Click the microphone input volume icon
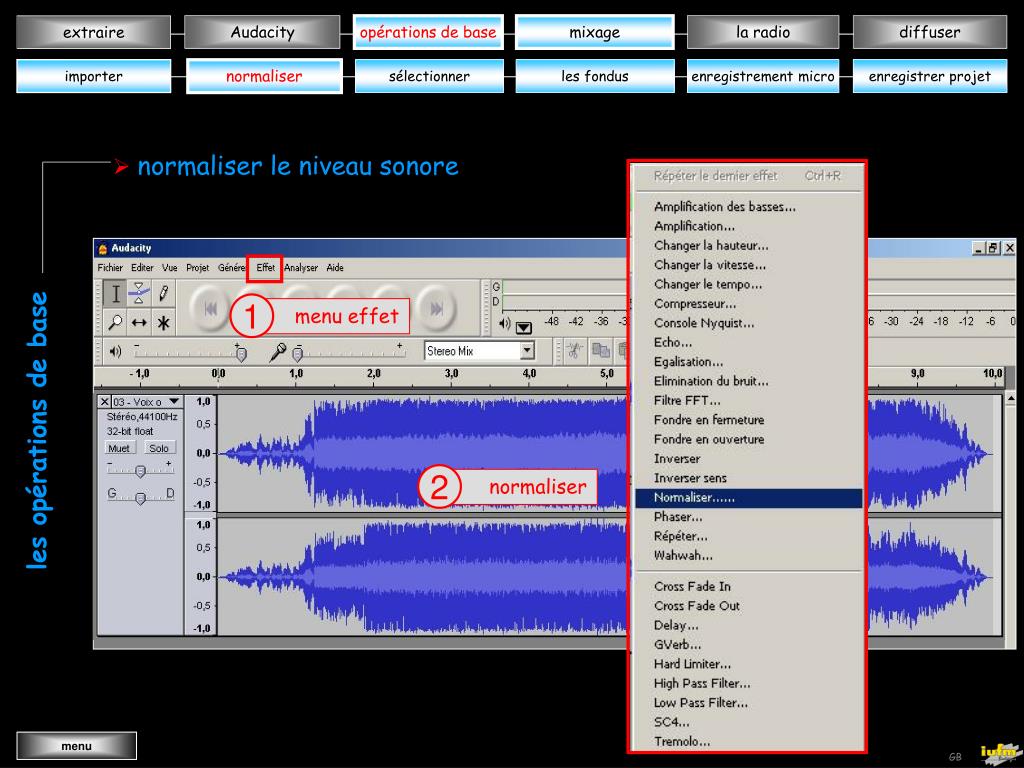The image size is (1024, 768). point(278,352)
